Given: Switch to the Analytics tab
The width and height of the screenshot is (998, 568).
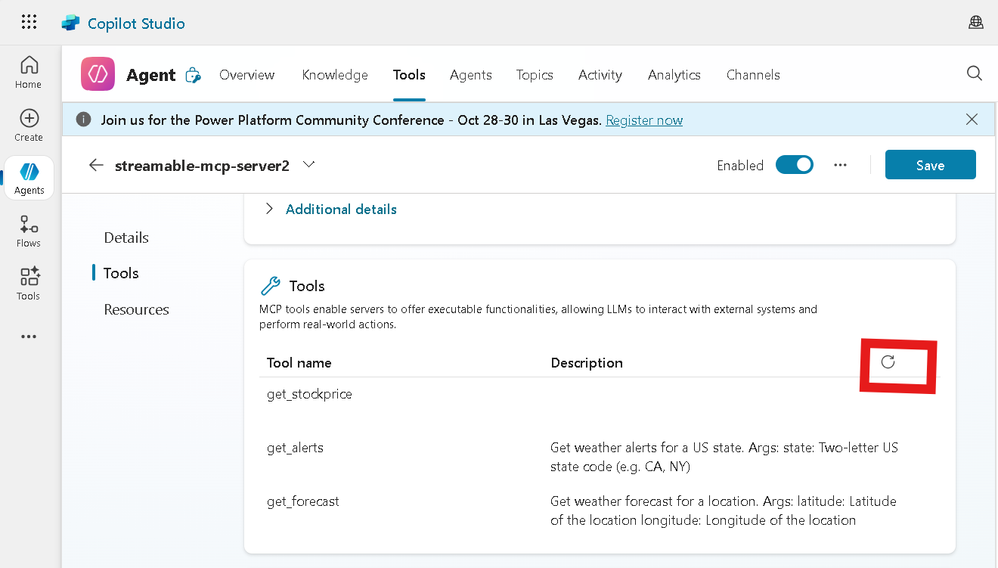Looking at the screenshot, I should 674,75.
